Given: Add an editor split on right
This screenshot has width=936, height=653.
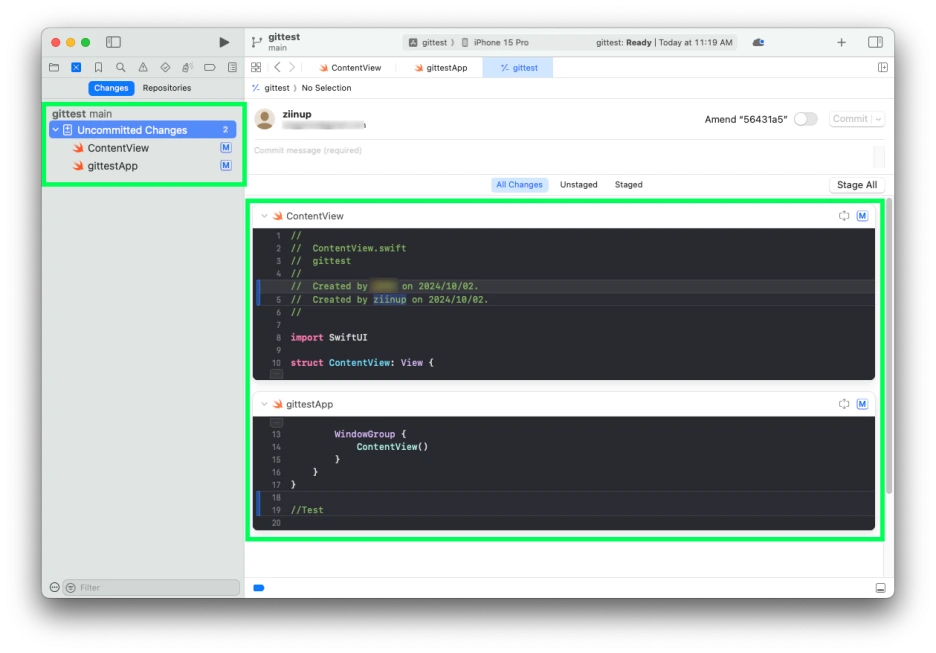Looking at the screenshot, I should click(x=883, y=67).
